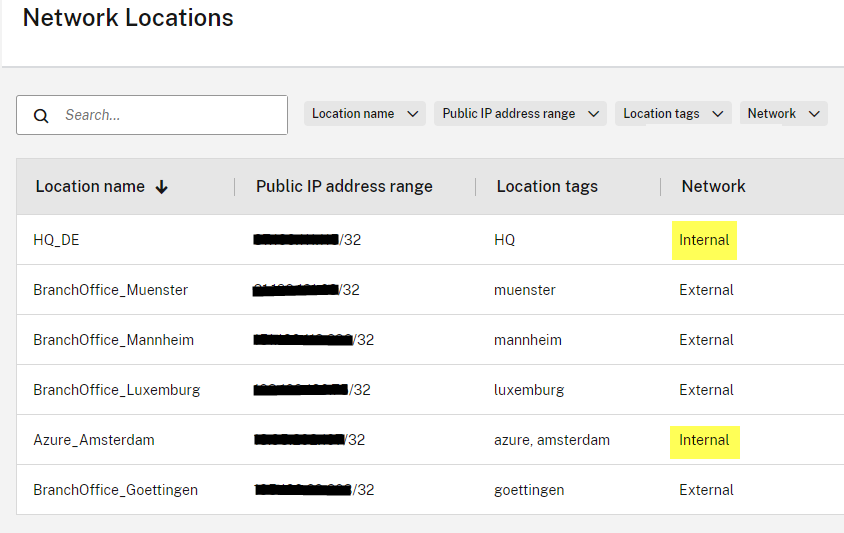
Task: Click the IP address range cell for BranchOffice_Goettingen
Action: 314,490
